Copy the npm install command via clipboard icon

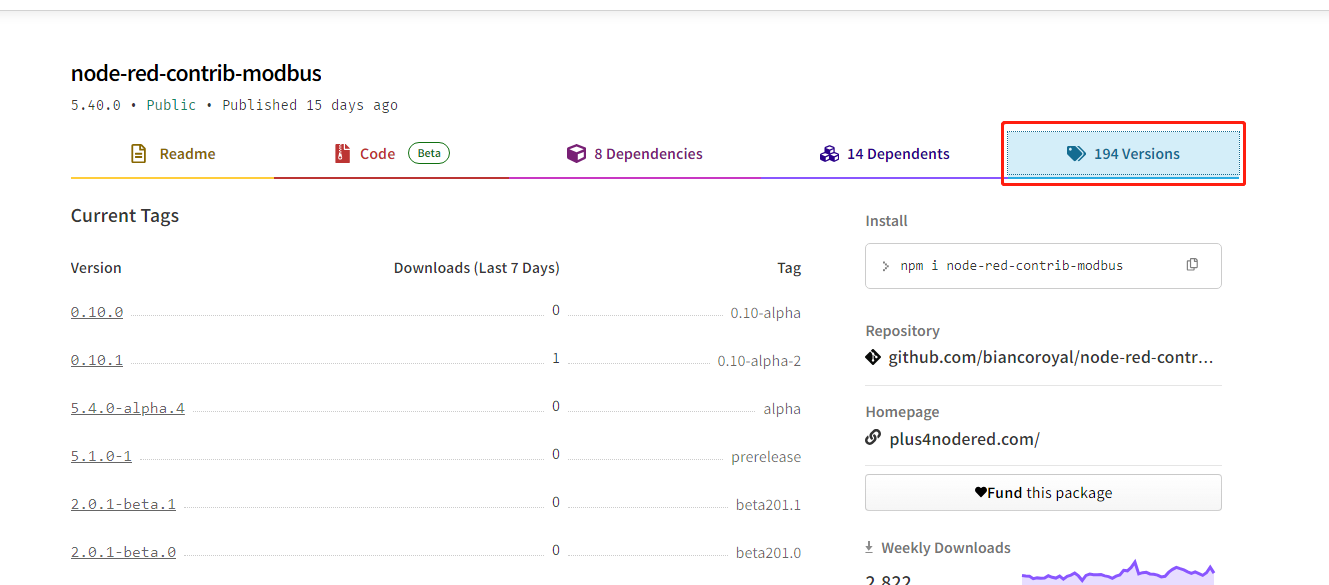tap(1192, 263)
